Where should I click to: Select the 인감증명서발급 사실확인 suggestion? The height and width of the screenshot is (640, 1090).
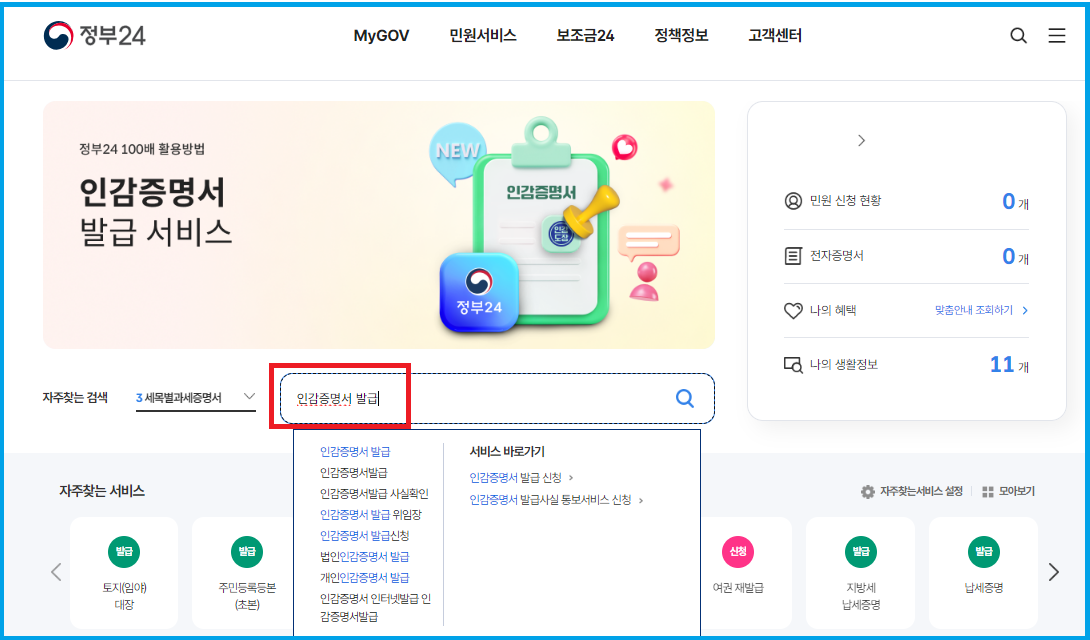(374, 494)
